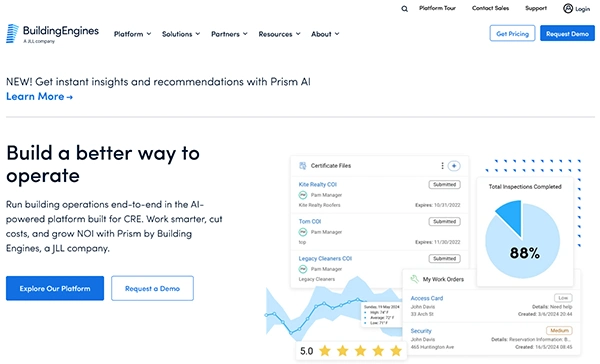Open the Legacy Cleaners COI entry
Viewport: 600px width, 364px height.
click(325, 258)
